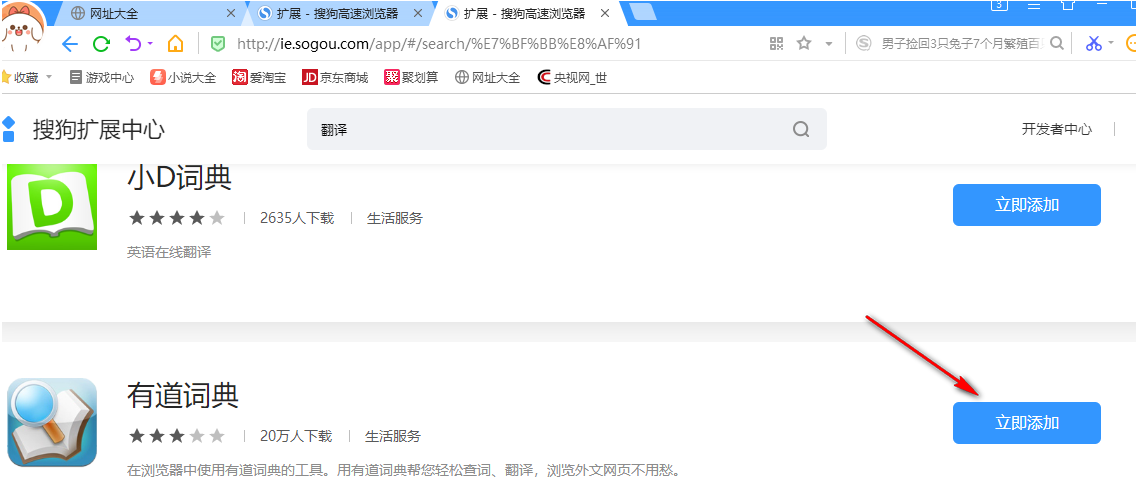Click the window tab count icon

click(x=999, y=4)
